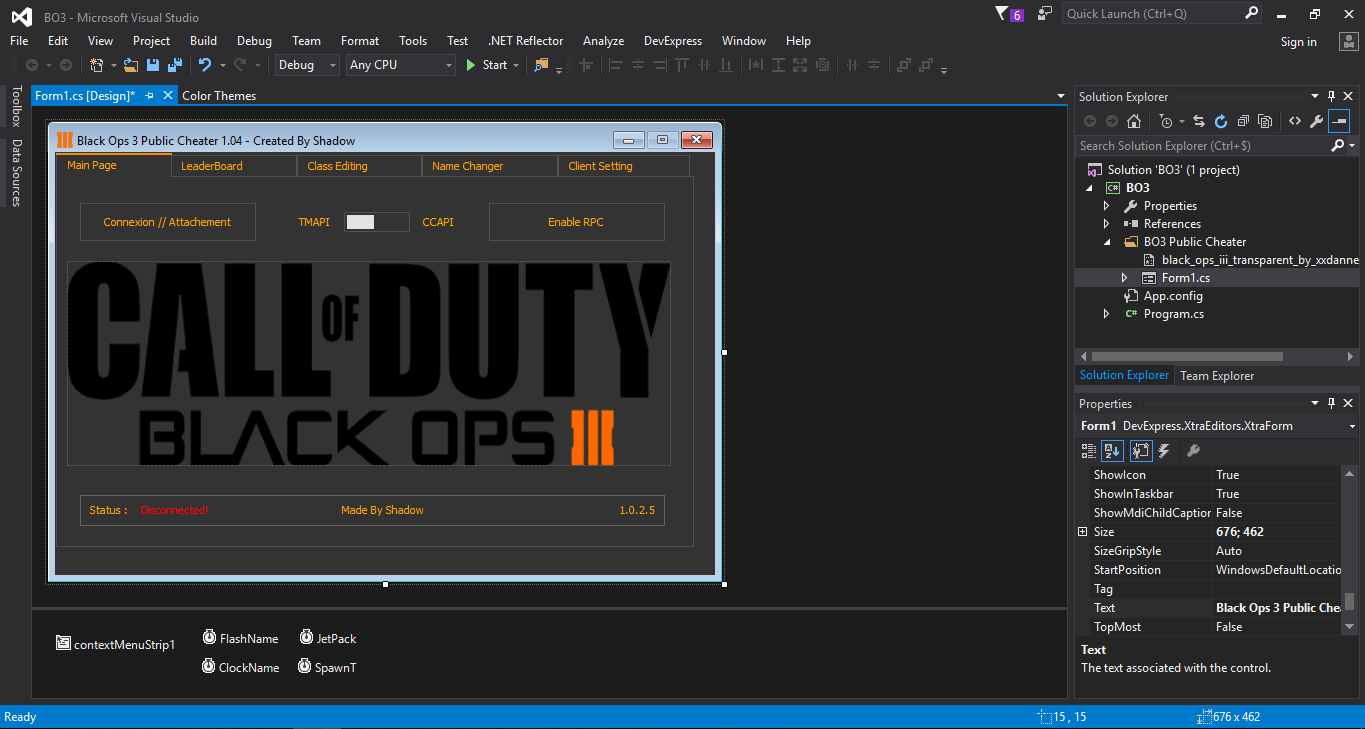The width and height of the screenshot is (1365, 729).
Task: Select the ClockName timer component
Action: [x=240, y=667]
